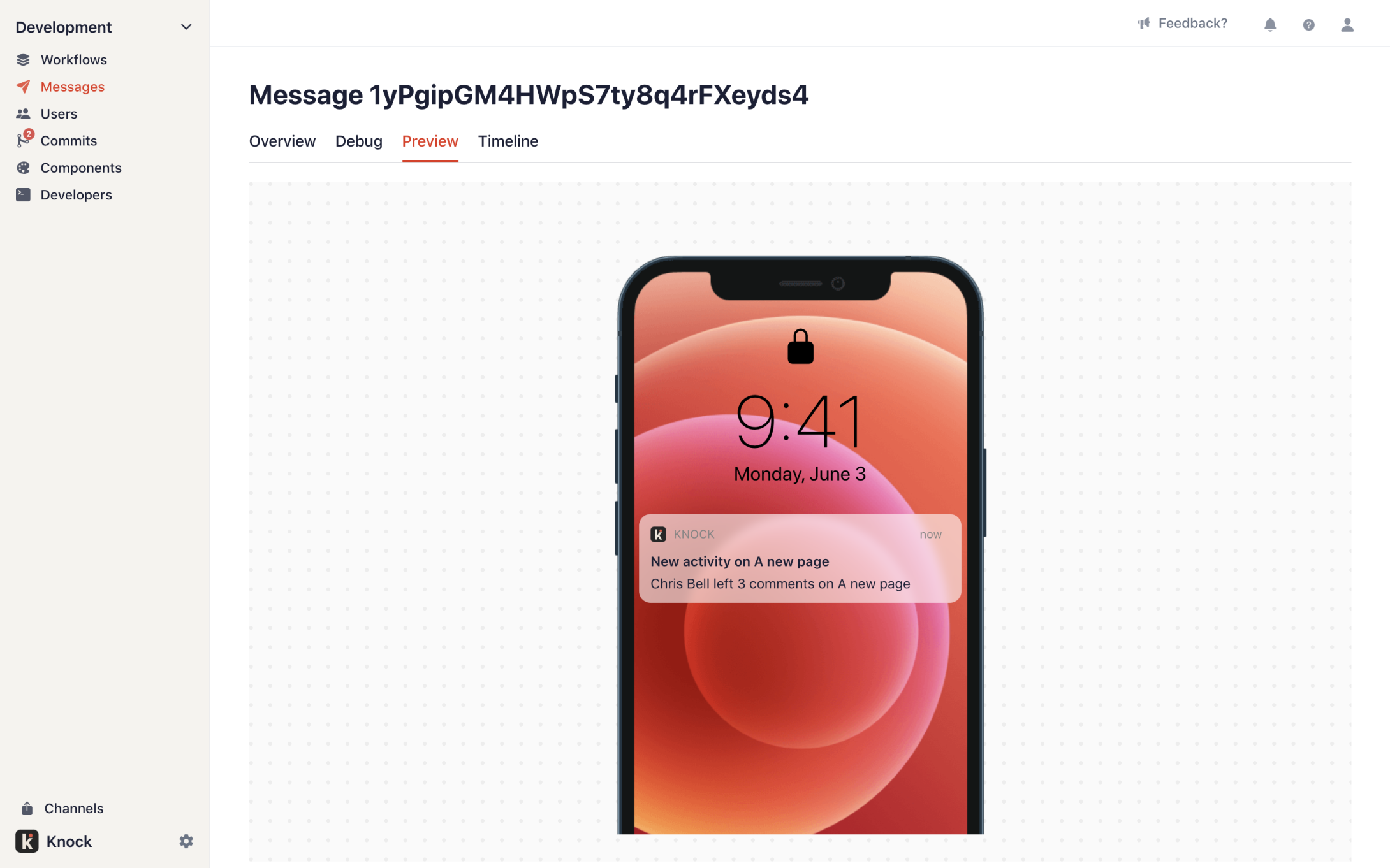Expand the Development environment dropdown
Image resolution: width=1390 pixels, height=868 pixels.
[x=185, y=27]
